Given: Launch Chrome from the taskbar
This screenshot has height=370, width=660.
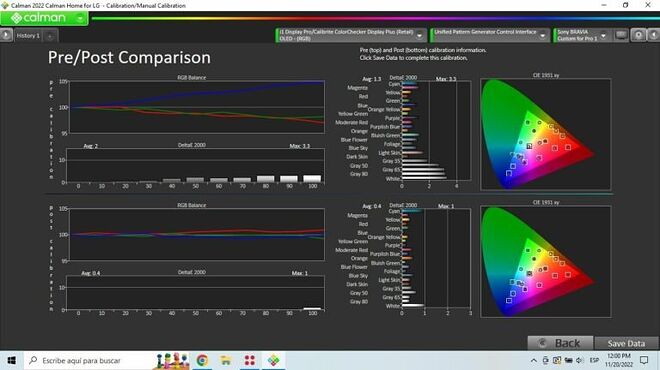Looking at the screenshot, I should pyautogui.click(x=202, y=360).
